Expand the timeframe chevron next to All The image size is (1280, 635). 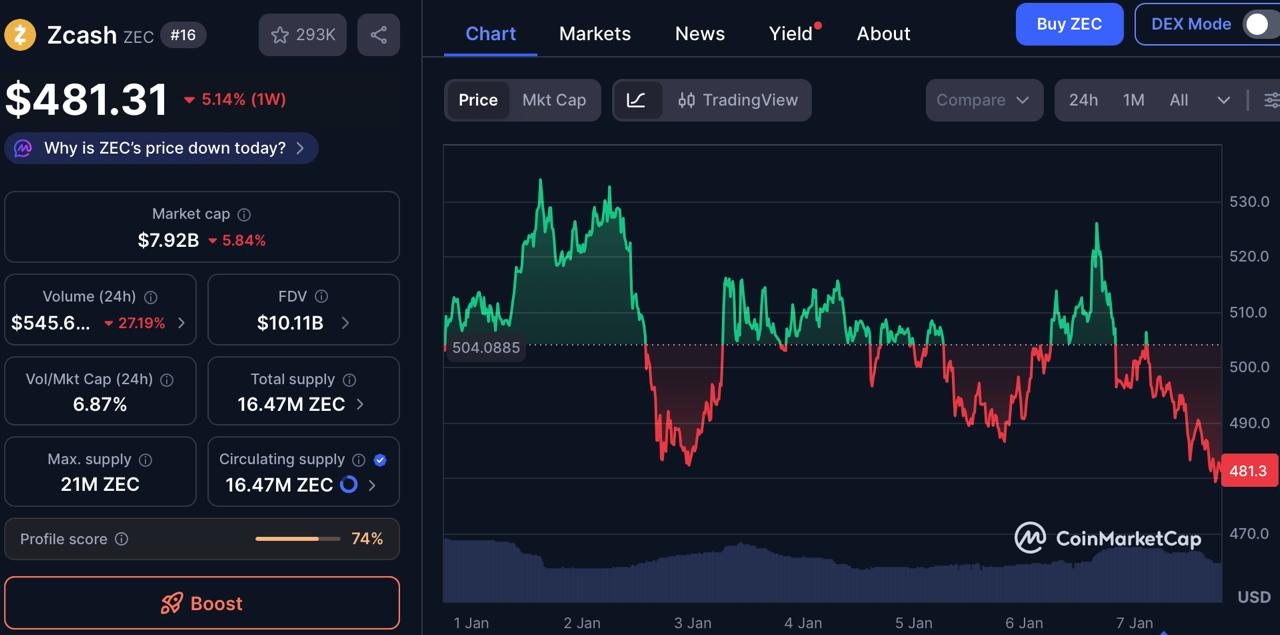pos(1223,100)
